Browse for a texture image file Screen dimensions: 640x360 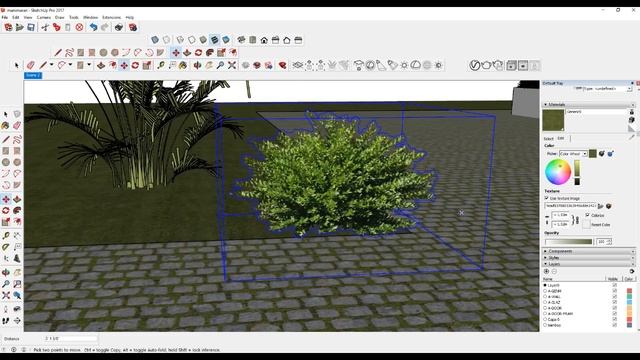pyautogui.click(x=600, y=206)
